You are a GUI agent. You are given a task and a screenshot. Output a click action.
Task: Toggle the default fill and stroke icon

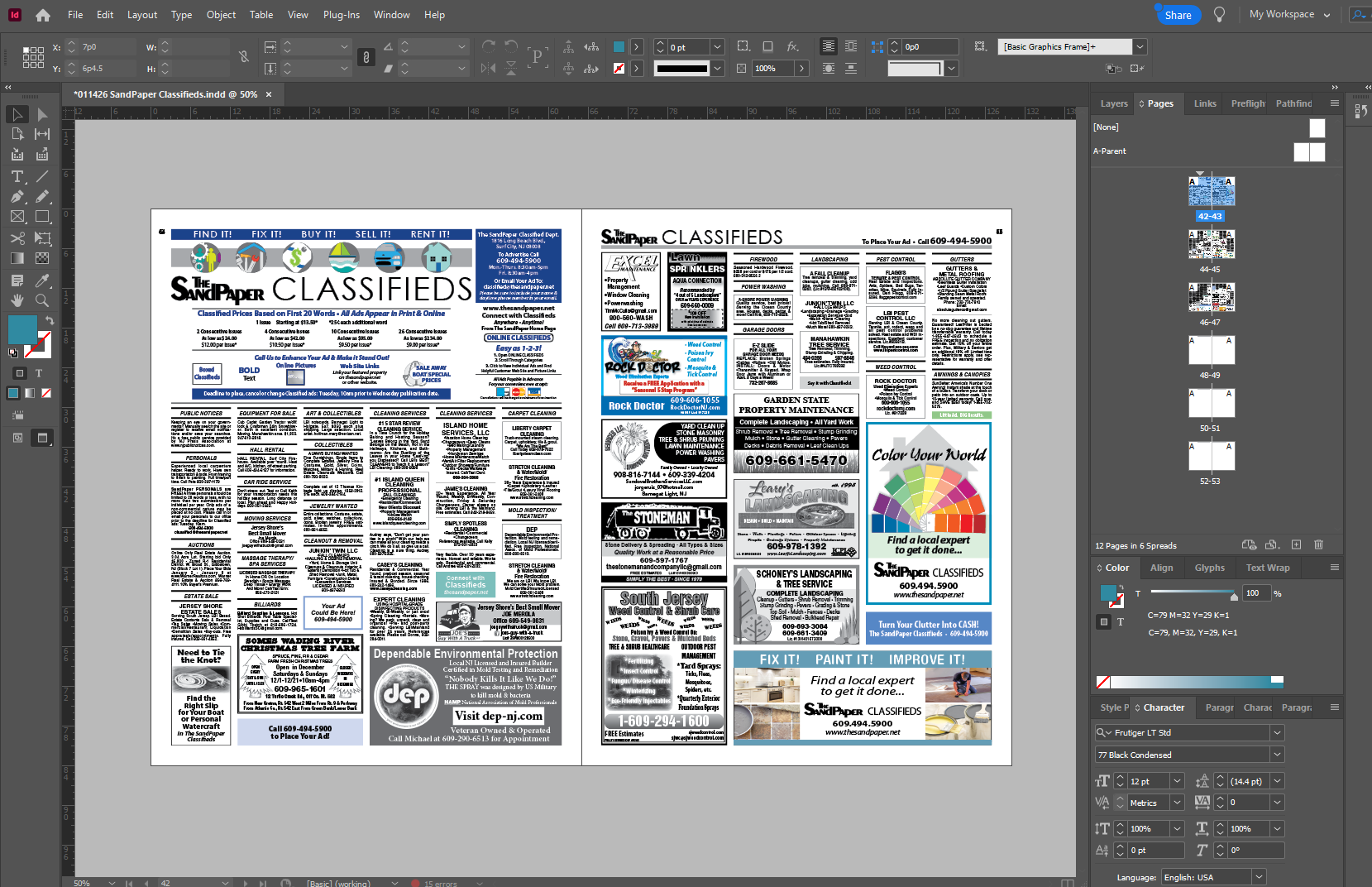pyautogui.click(x=13, y=352)
